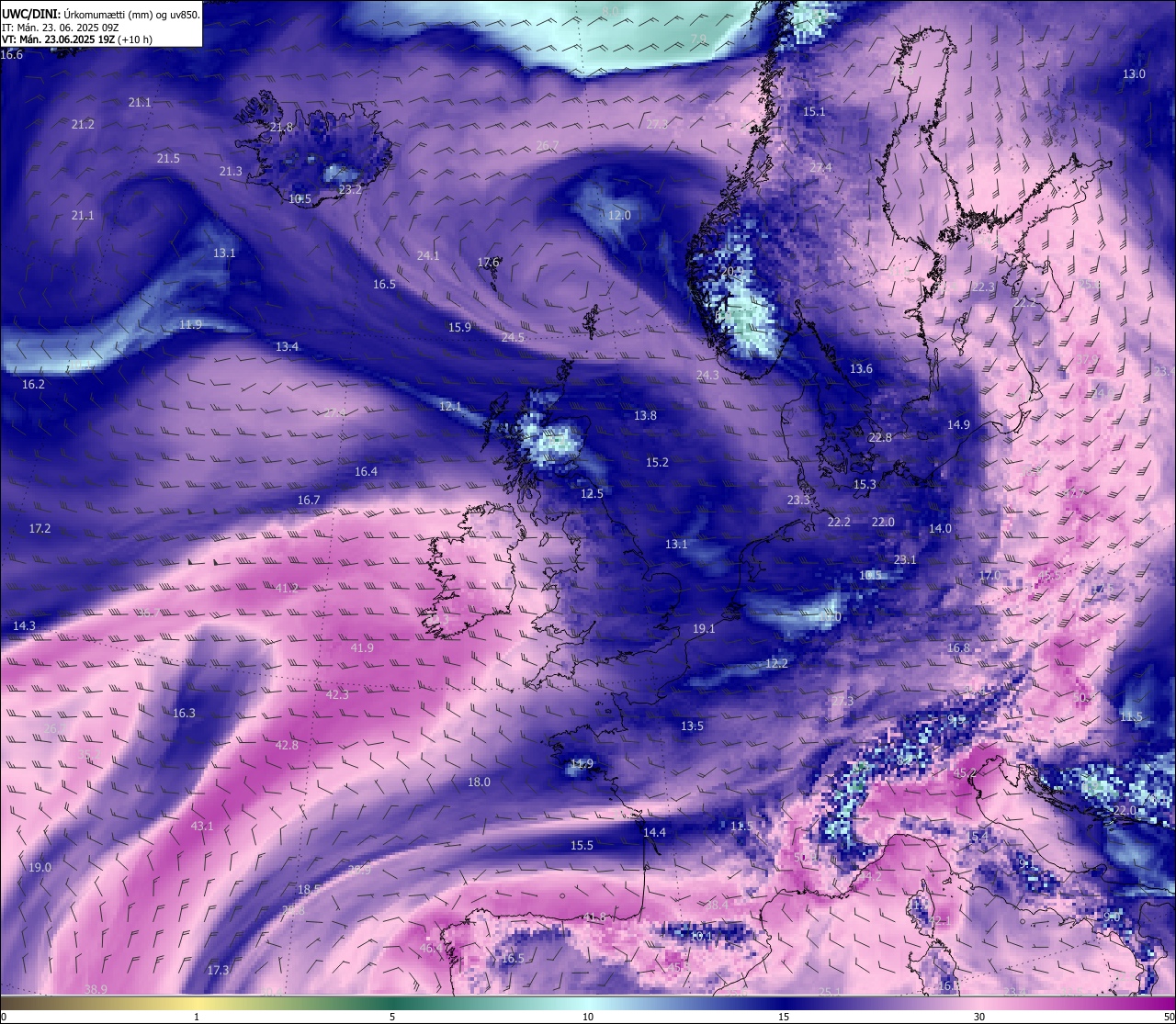1176x1024 pixels.
Task: Click the 24.5 value label
Action: point(513,338)
